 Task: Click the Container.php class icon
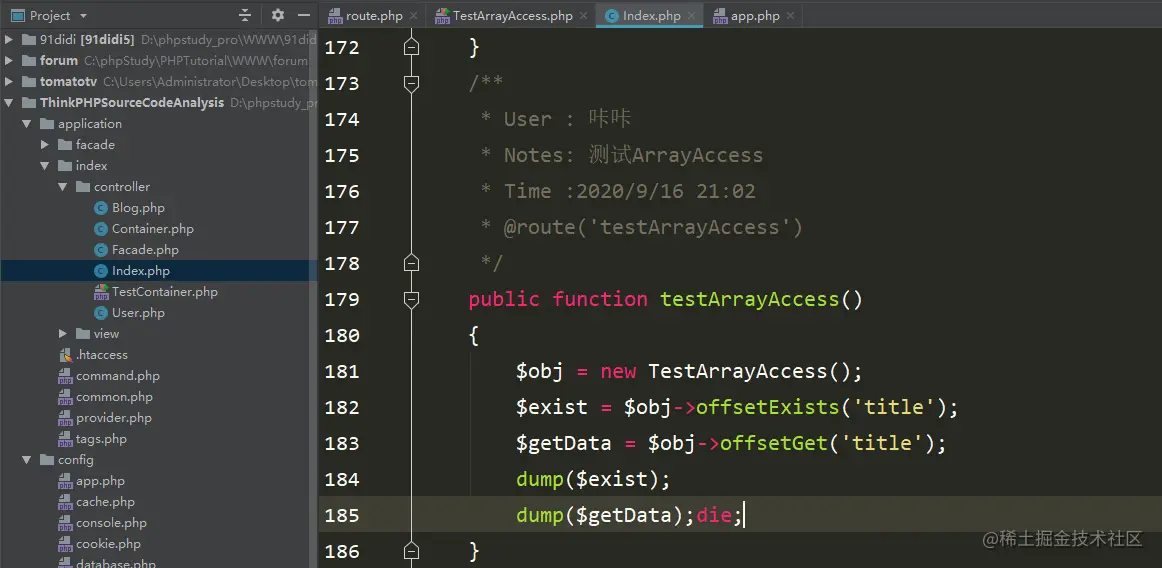point(101,228)
